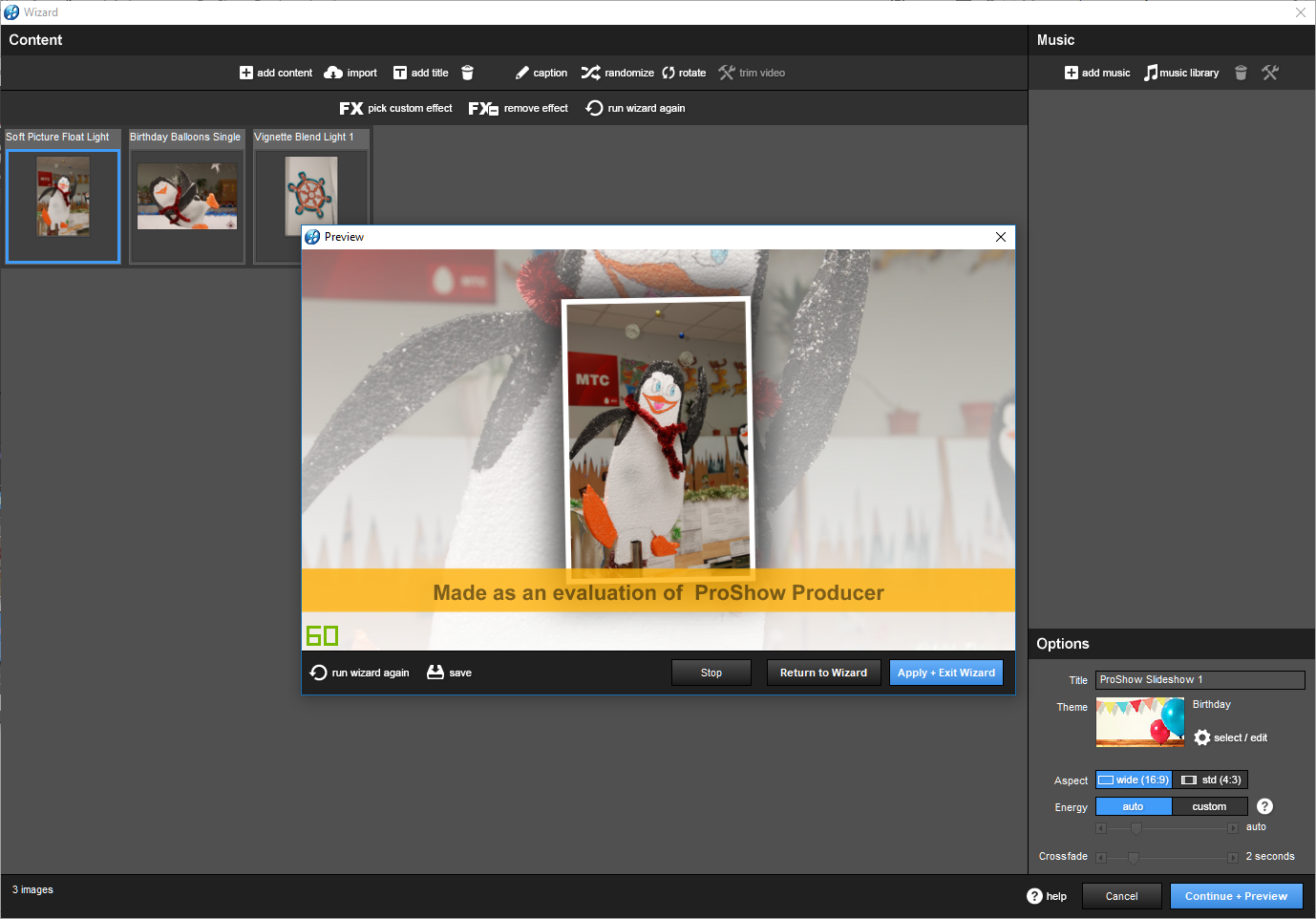Select Birthday Balloons Single thumbnail
Screen dimensions: 1316x919
point(187,205)
